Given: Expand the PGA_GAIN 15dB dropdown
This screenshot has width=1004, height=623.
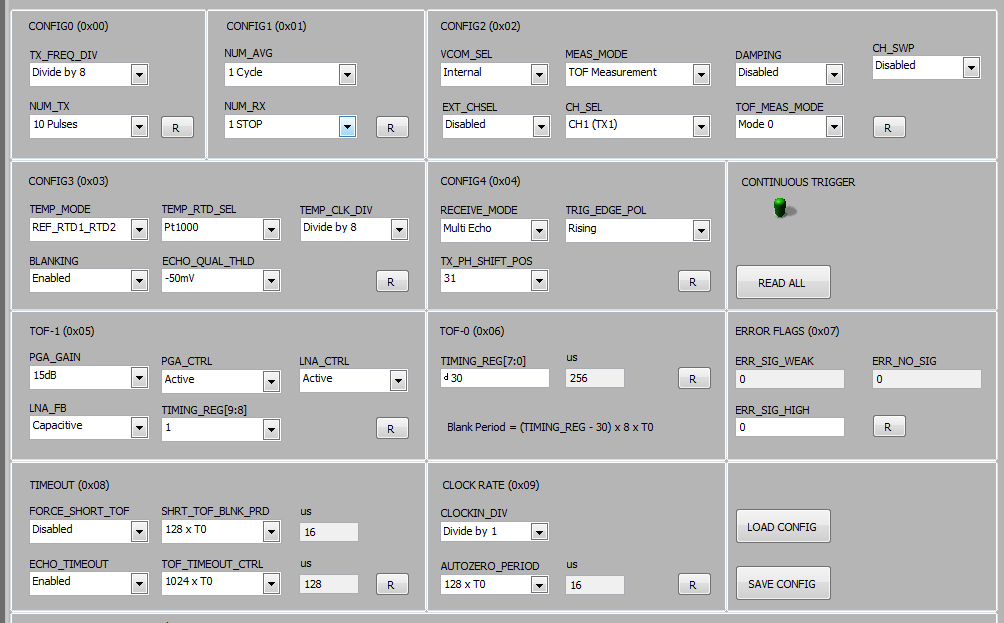Looking at the screenshot, I should tap(138, 377).
